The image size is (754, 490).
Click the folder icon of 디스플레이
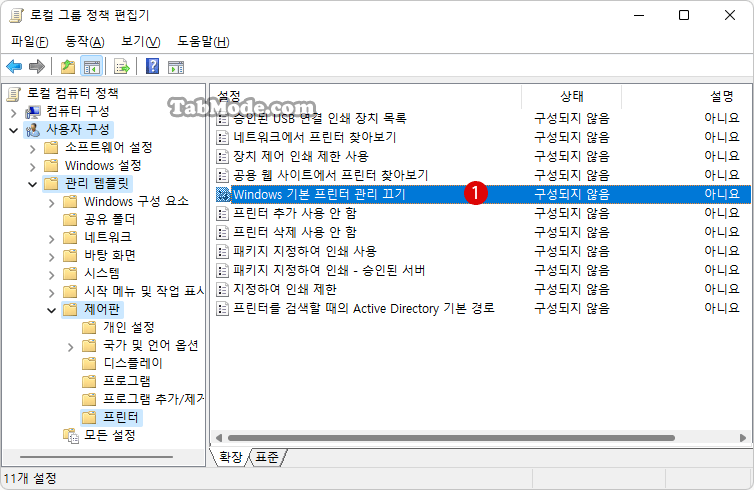point(89,363)
